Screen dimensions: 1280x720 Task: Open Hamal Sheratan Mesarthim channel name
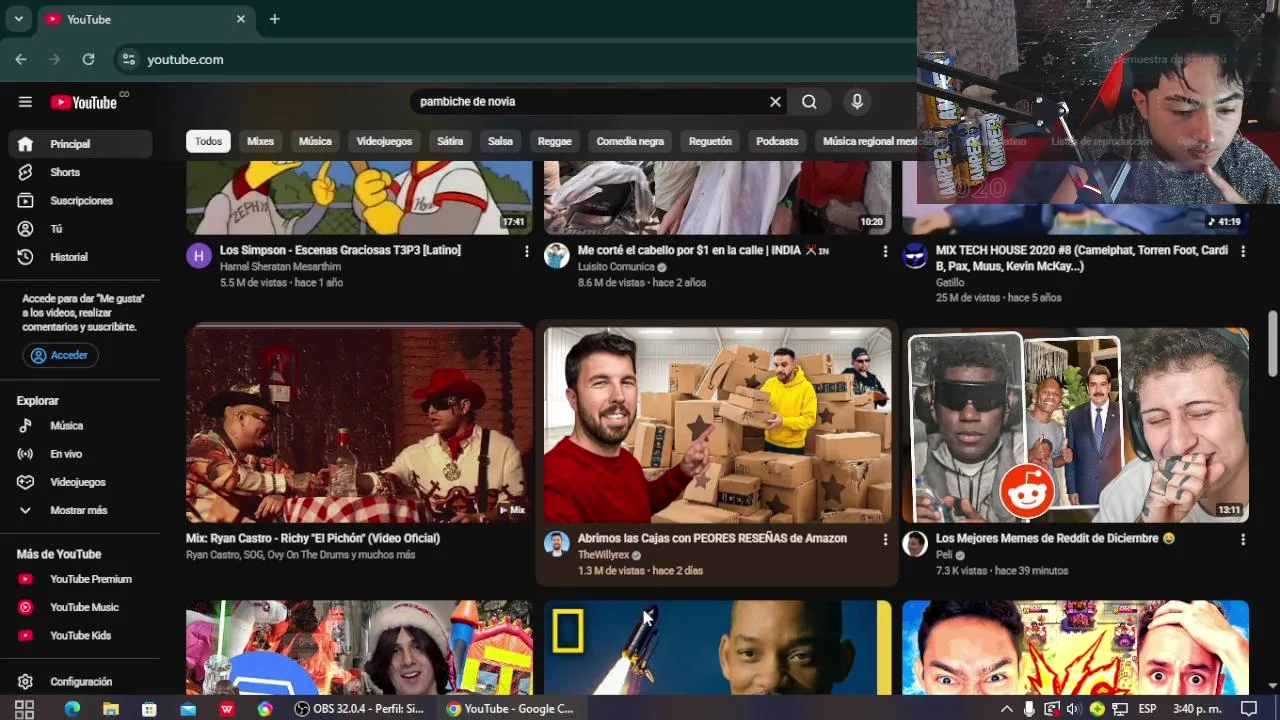tap(280, 267)
